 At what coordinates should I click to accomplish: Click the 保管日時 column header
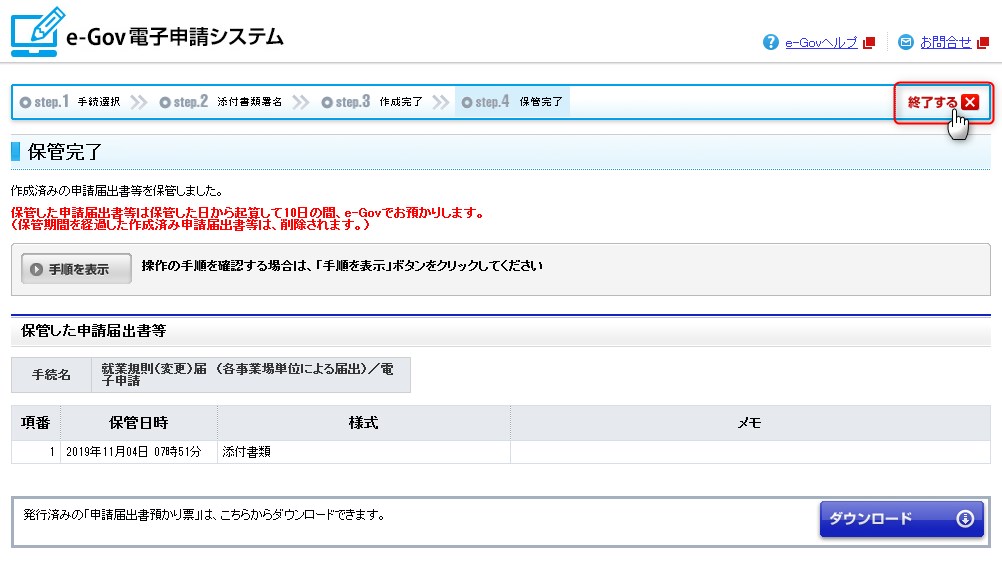(139, 423)
